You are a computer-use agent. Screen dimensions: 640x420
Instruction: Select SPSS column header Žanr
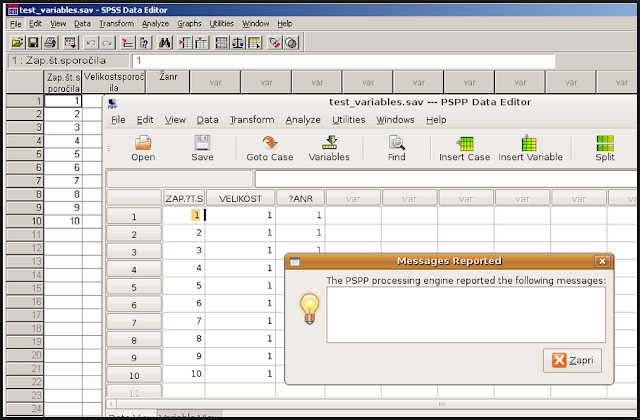(x=168, y=82)
